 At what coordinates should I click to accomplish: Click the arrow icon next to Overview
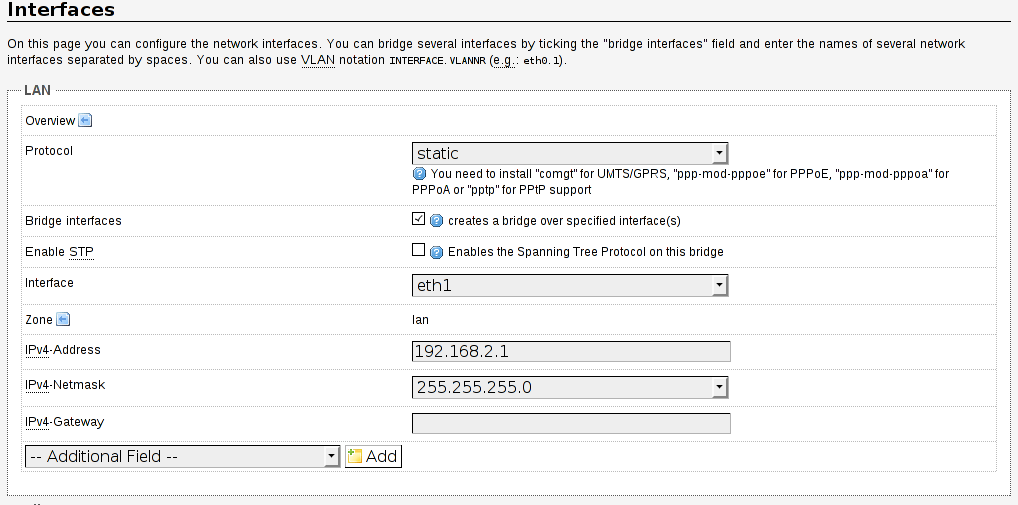point(85,121)
